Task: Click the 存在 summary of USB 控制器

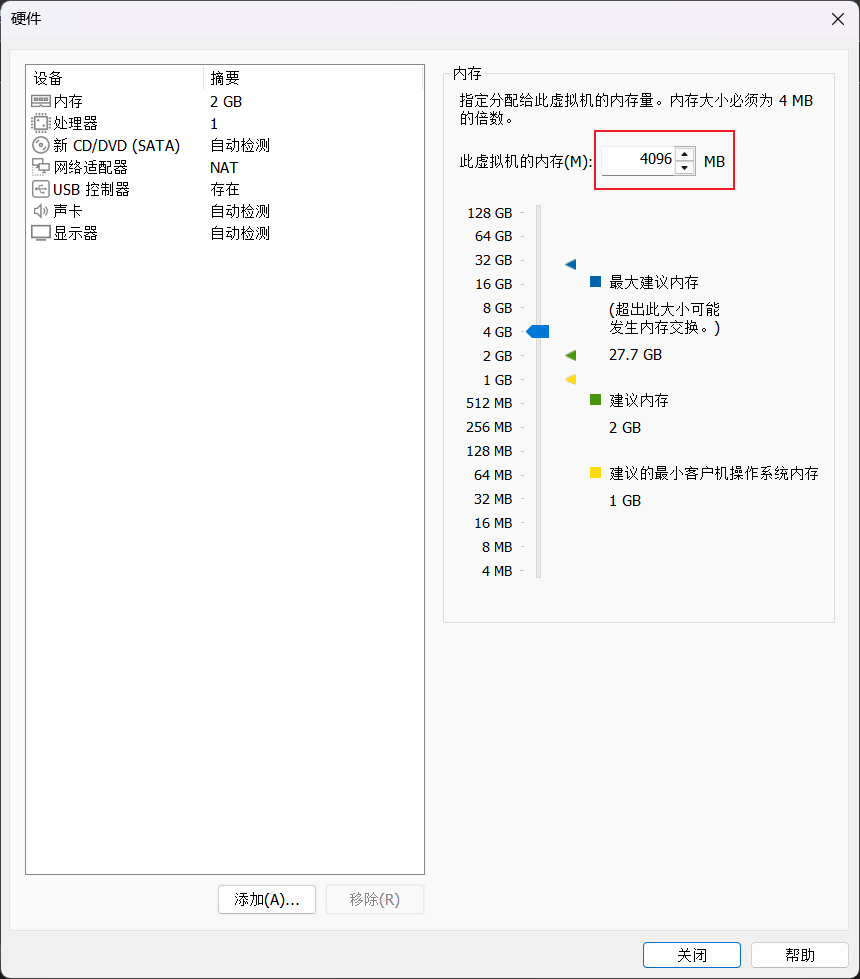Action: [x=225, y=189]
